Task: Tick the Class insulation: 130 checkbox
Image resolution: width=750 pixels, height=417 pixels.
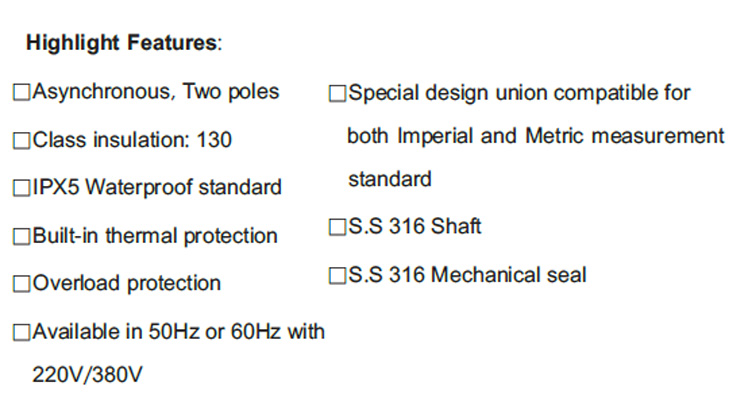Action: [22, 141]
